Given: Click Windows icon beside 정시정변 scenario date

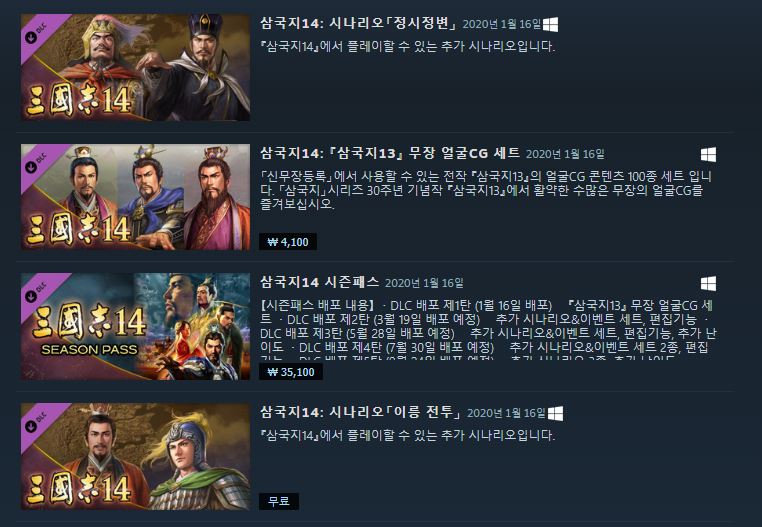Looking at the screenshot, I should (x=550, y=24).
